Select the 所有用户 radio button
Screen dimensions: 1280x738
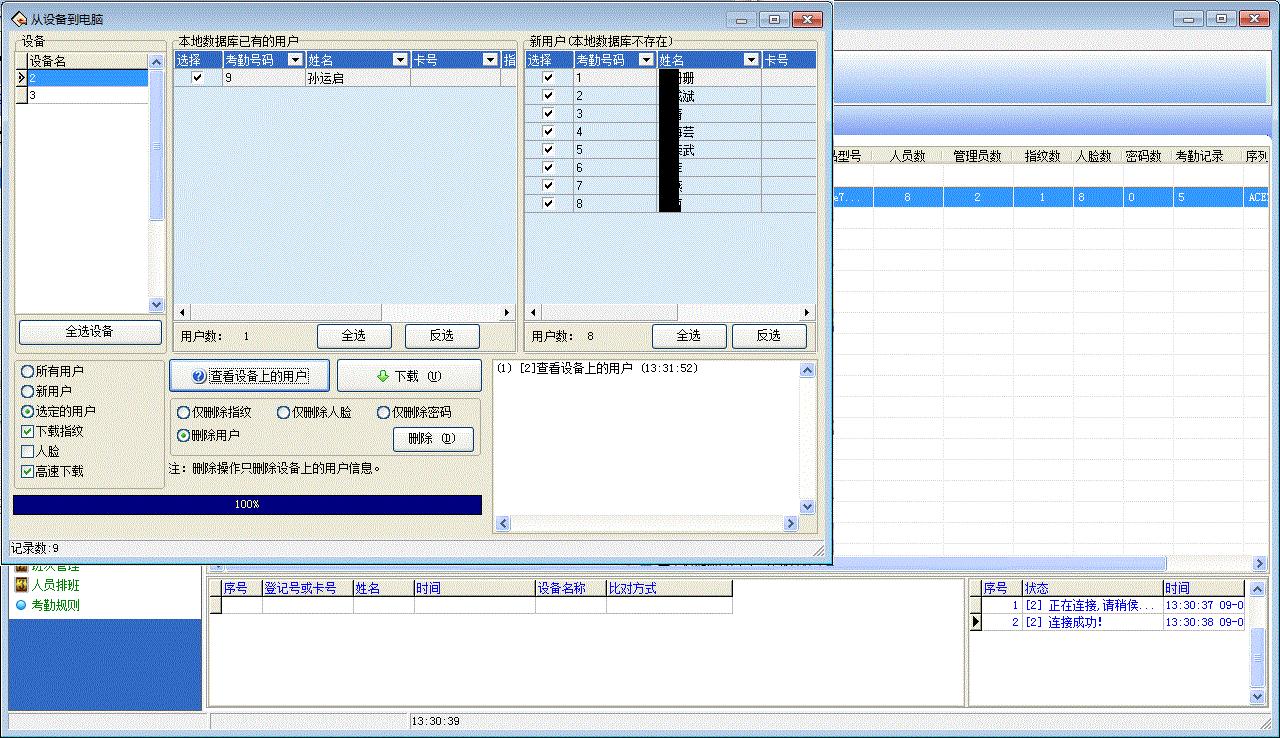pyautogui.click(x=28, y=371)
